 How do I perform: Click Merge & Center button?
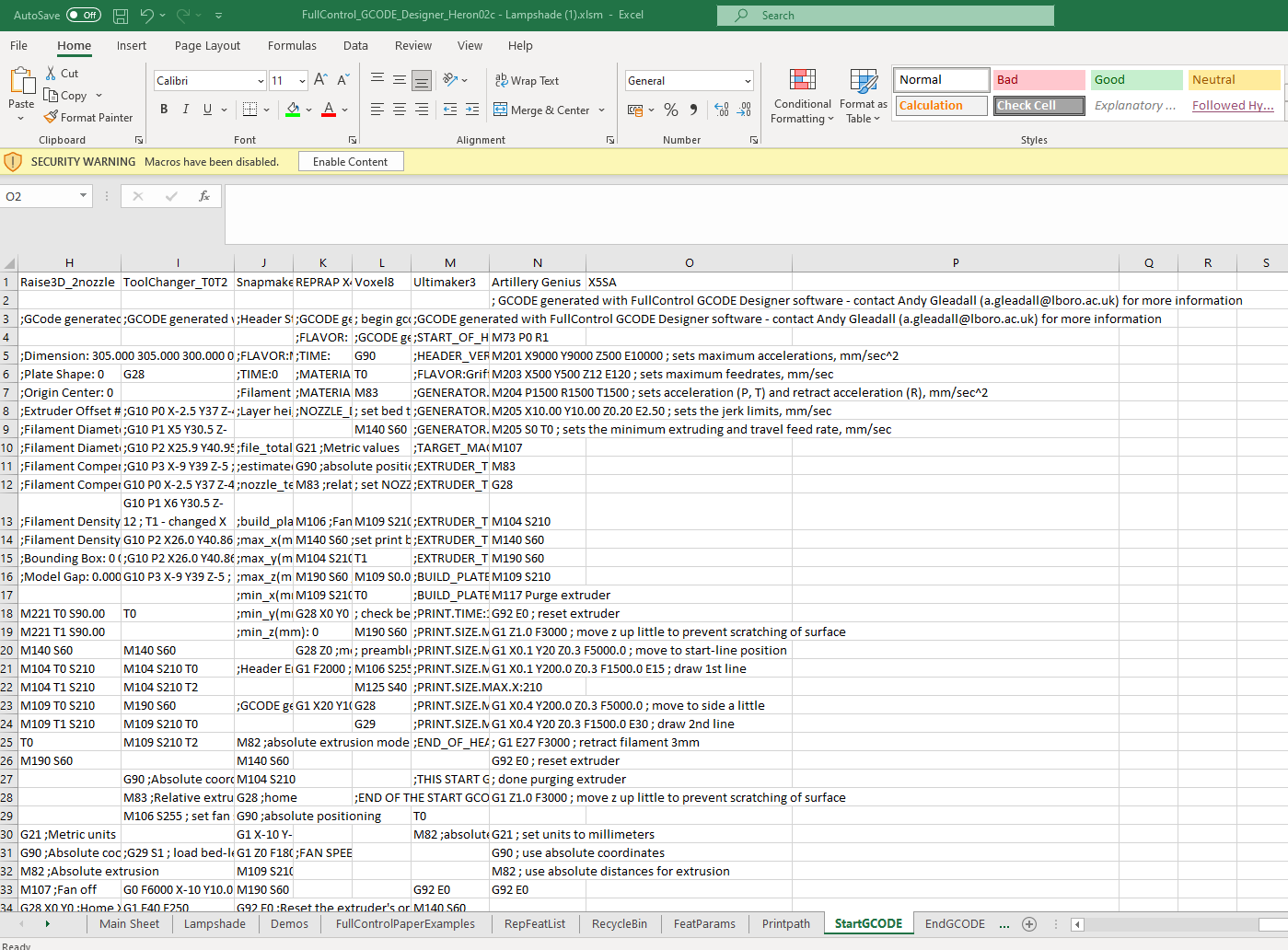pyautogui.click(x=542, y=110)
